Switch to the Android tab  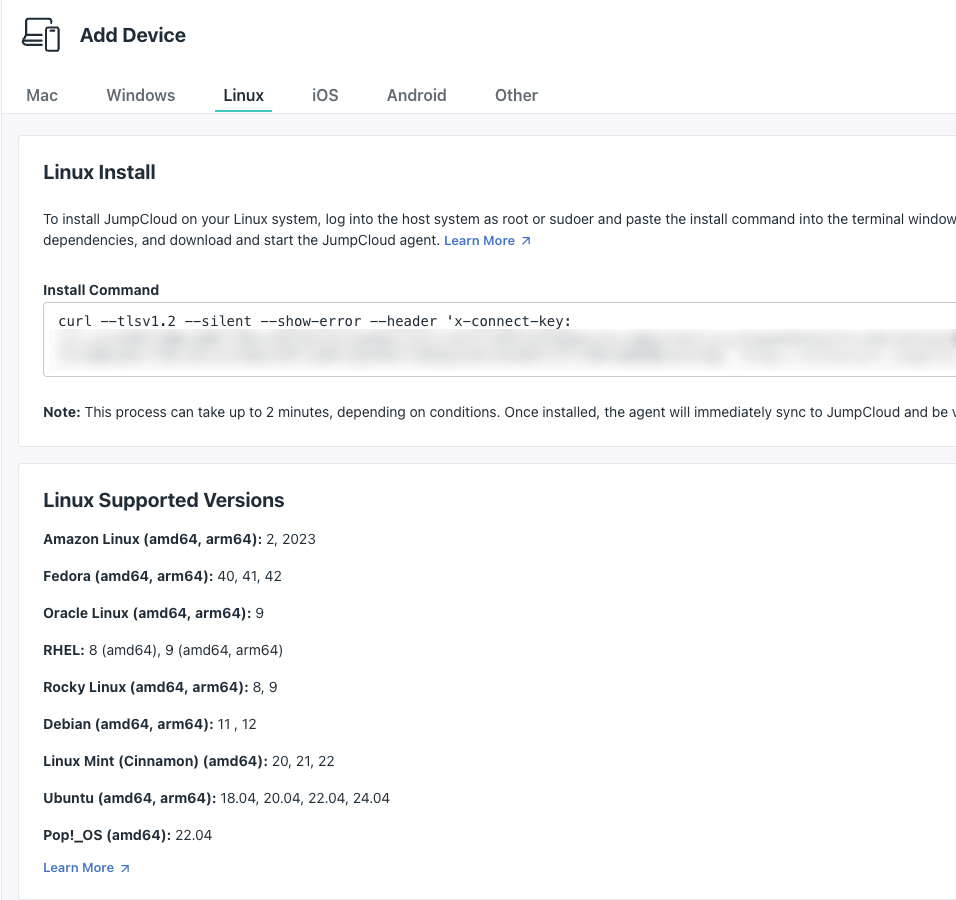(416, 95)
